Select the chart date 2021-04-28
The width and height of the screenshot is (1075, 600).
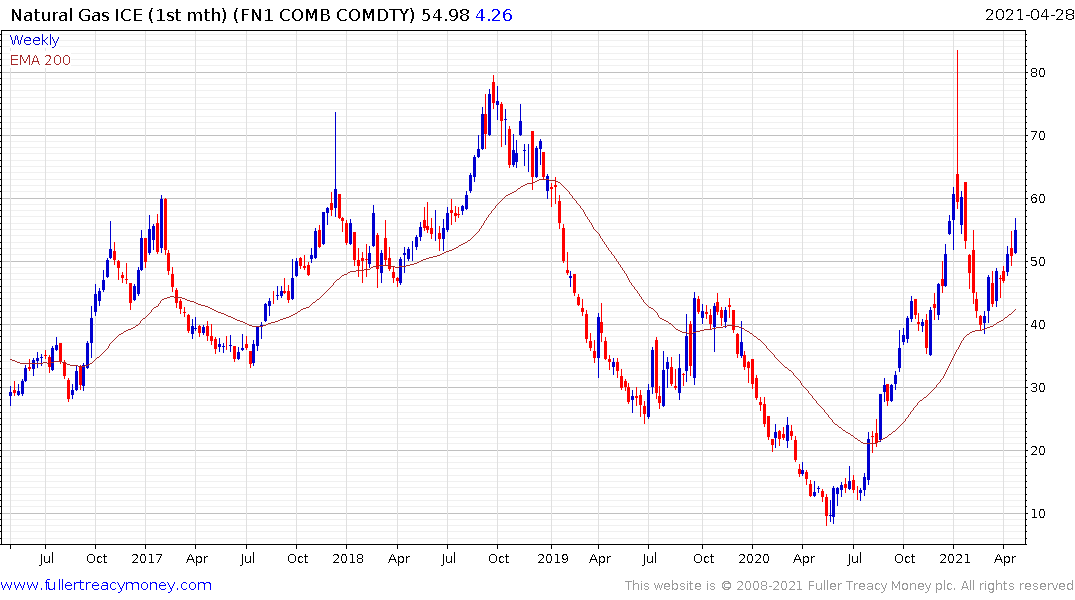point(1029,15)
